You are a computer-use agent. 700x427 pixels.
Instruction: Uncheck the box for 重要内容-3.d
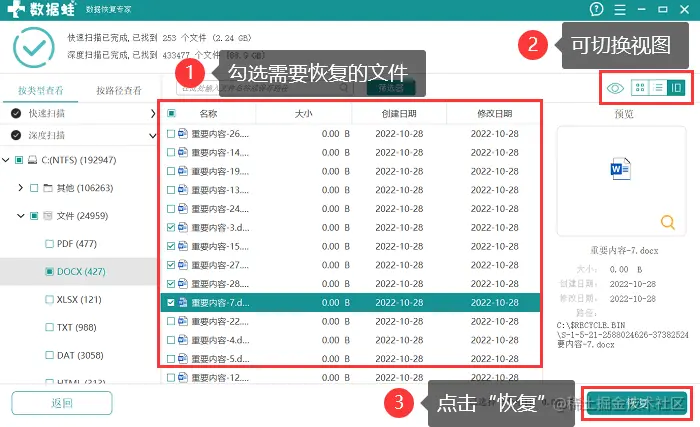pyautogui.click(x=171, y=227)
